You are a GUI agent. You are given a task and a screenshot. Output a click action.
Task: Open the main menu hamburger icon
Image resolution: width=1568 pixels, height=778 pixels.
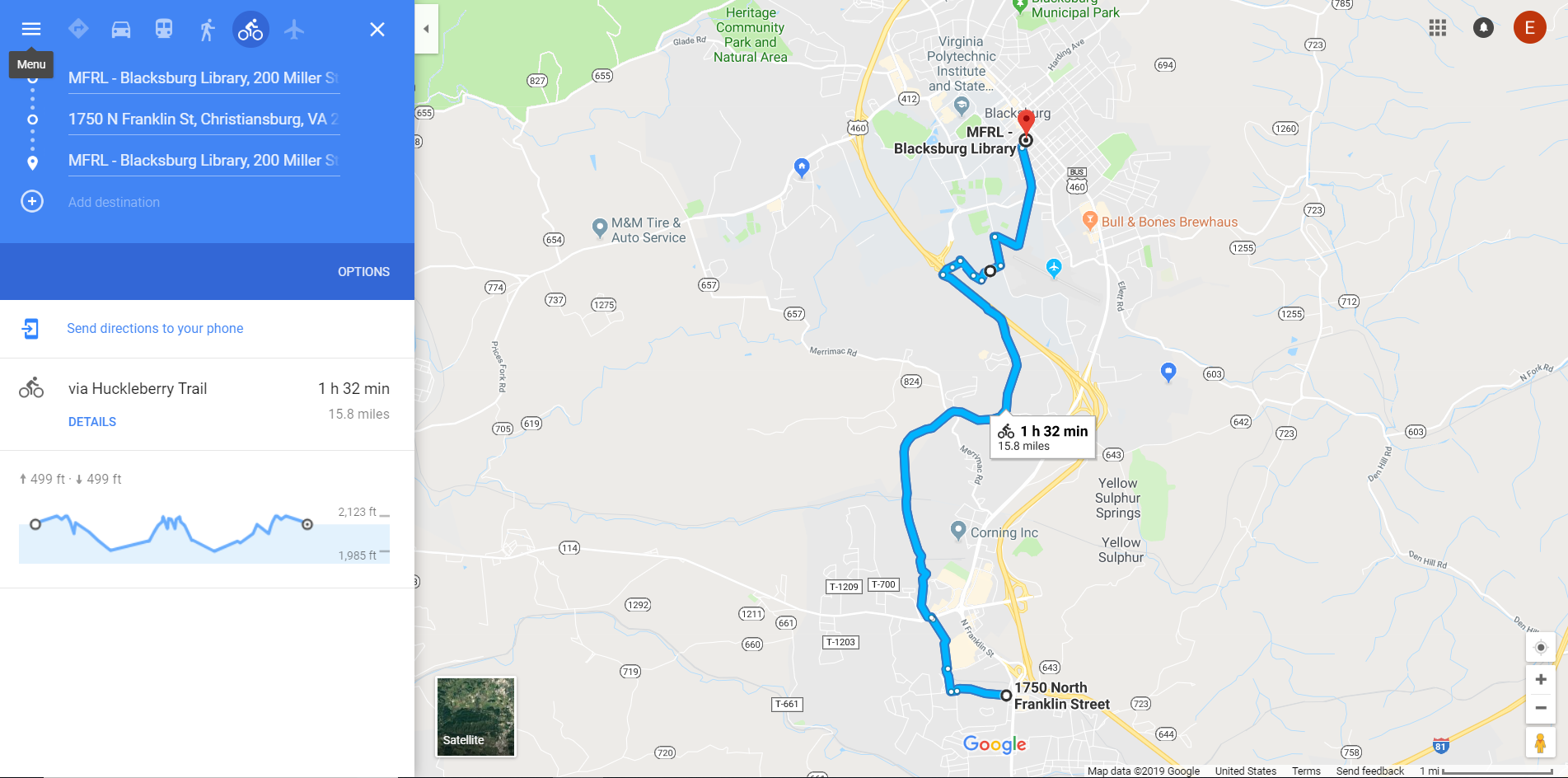click(x=31, y=29)
